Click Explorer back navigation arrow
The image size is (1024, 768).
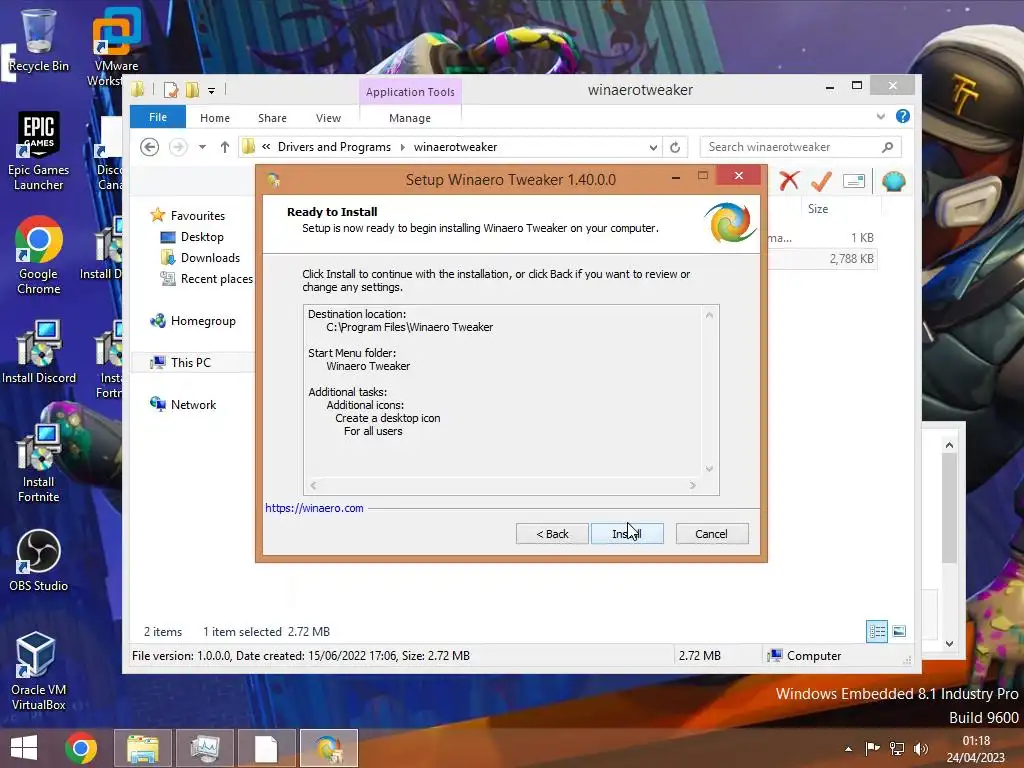(150, 147)
